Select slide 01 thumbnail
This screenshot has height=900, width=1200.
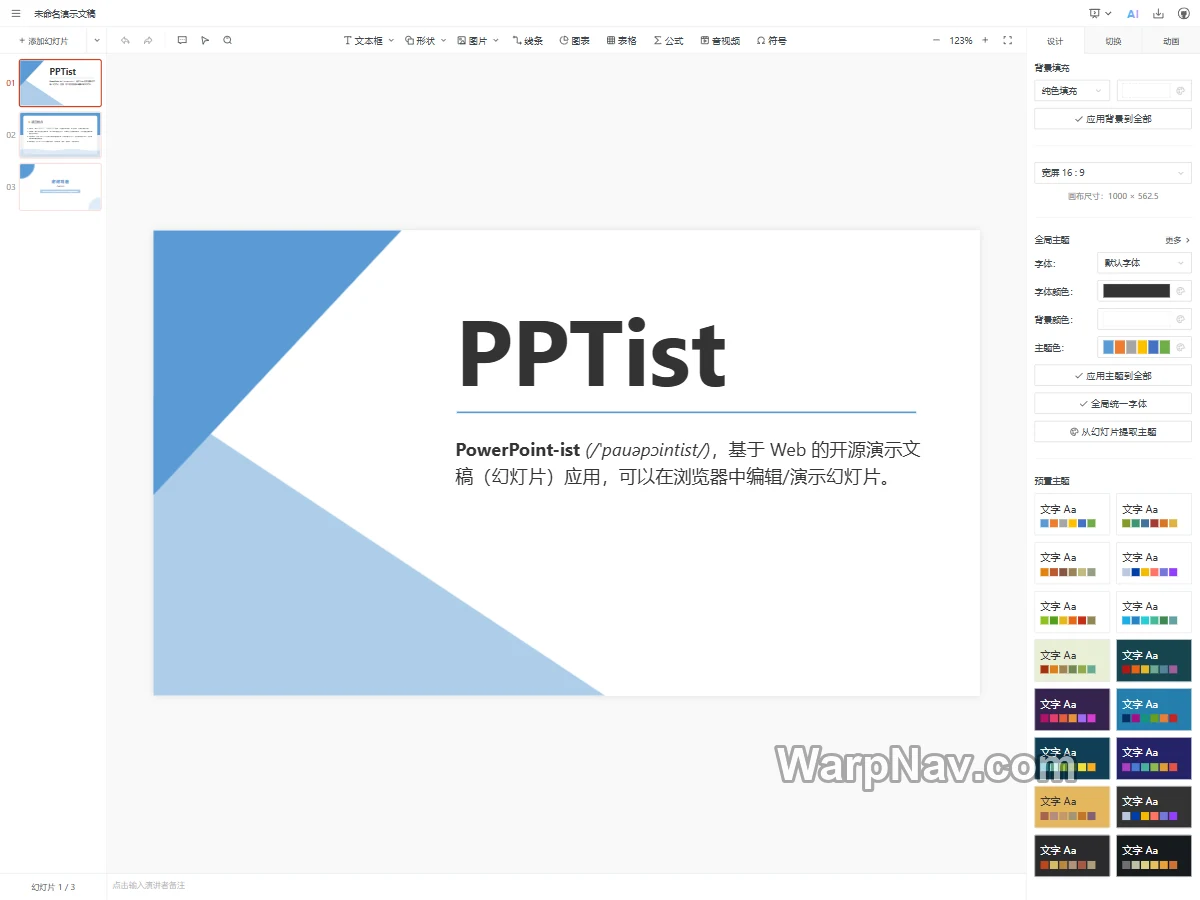60,83
